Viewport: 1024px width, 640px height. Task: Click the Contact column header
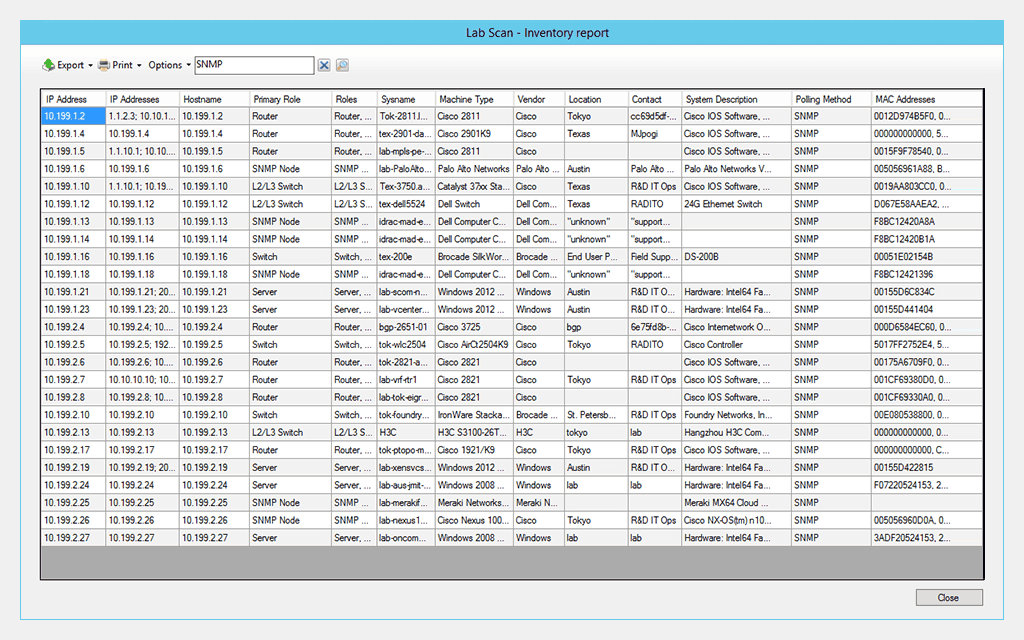(x=655, y=99)
